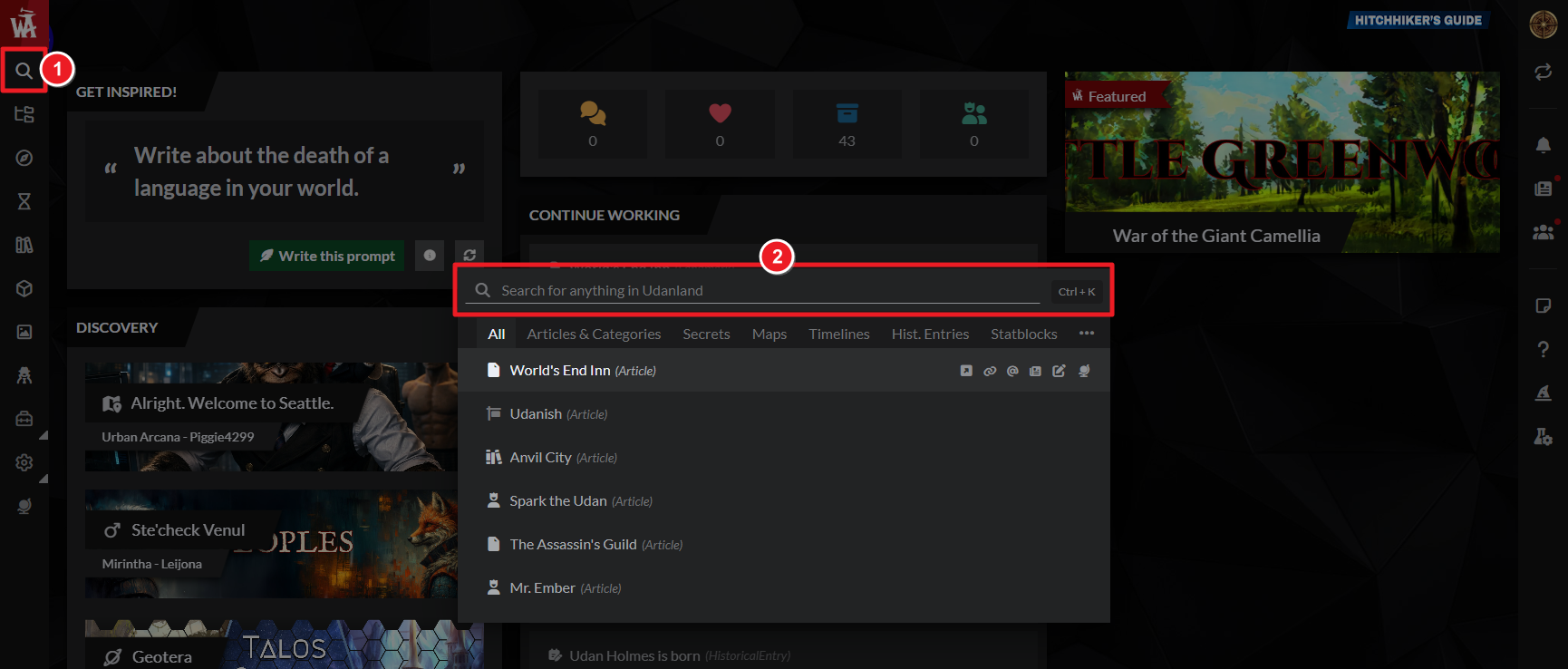The image size is (1568, 669).
Task: Click the archive box stat showing 43
Action: tap(847, 124)
